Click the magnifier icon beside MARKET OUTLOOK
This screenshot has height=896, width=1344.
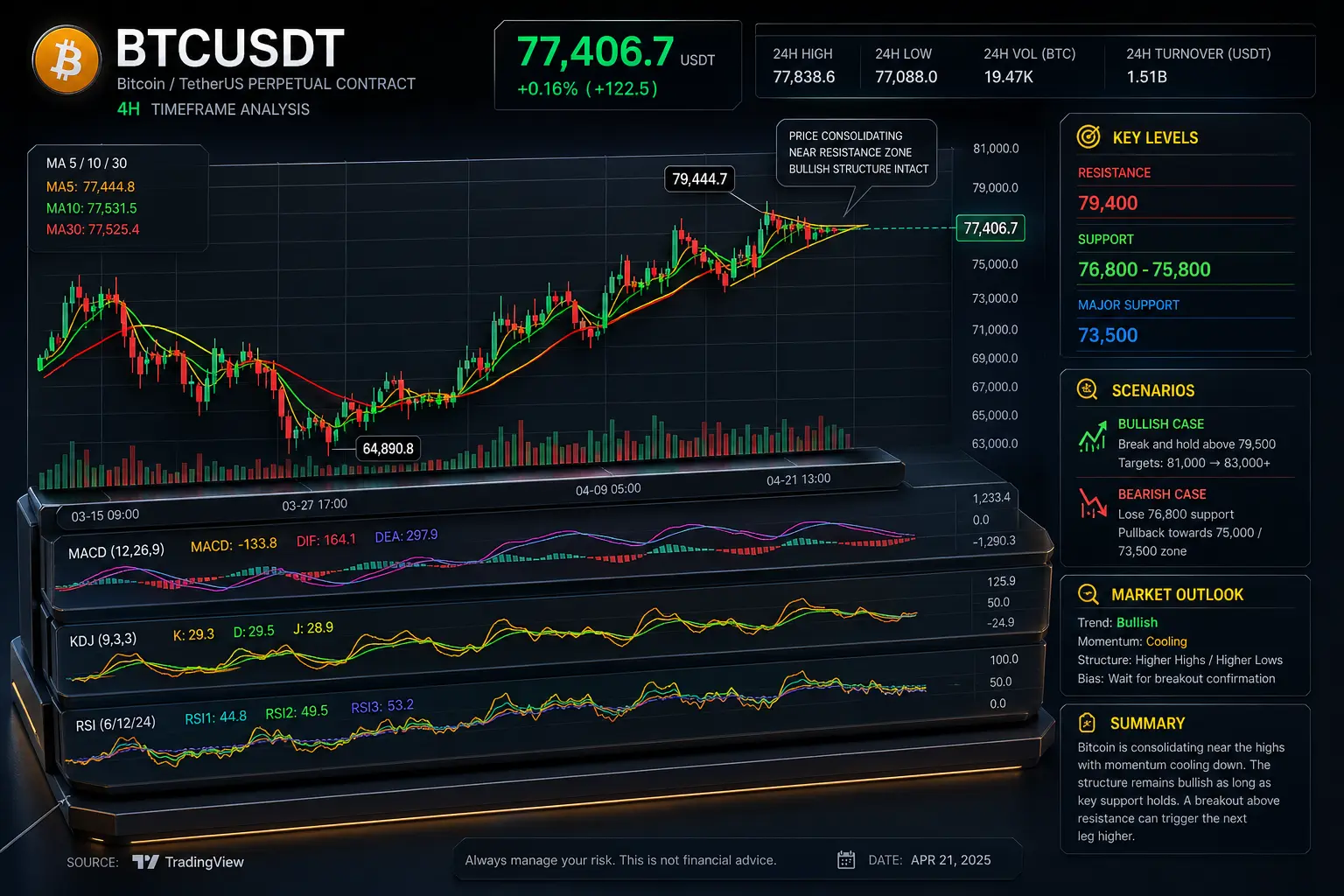click(1088, 594)
